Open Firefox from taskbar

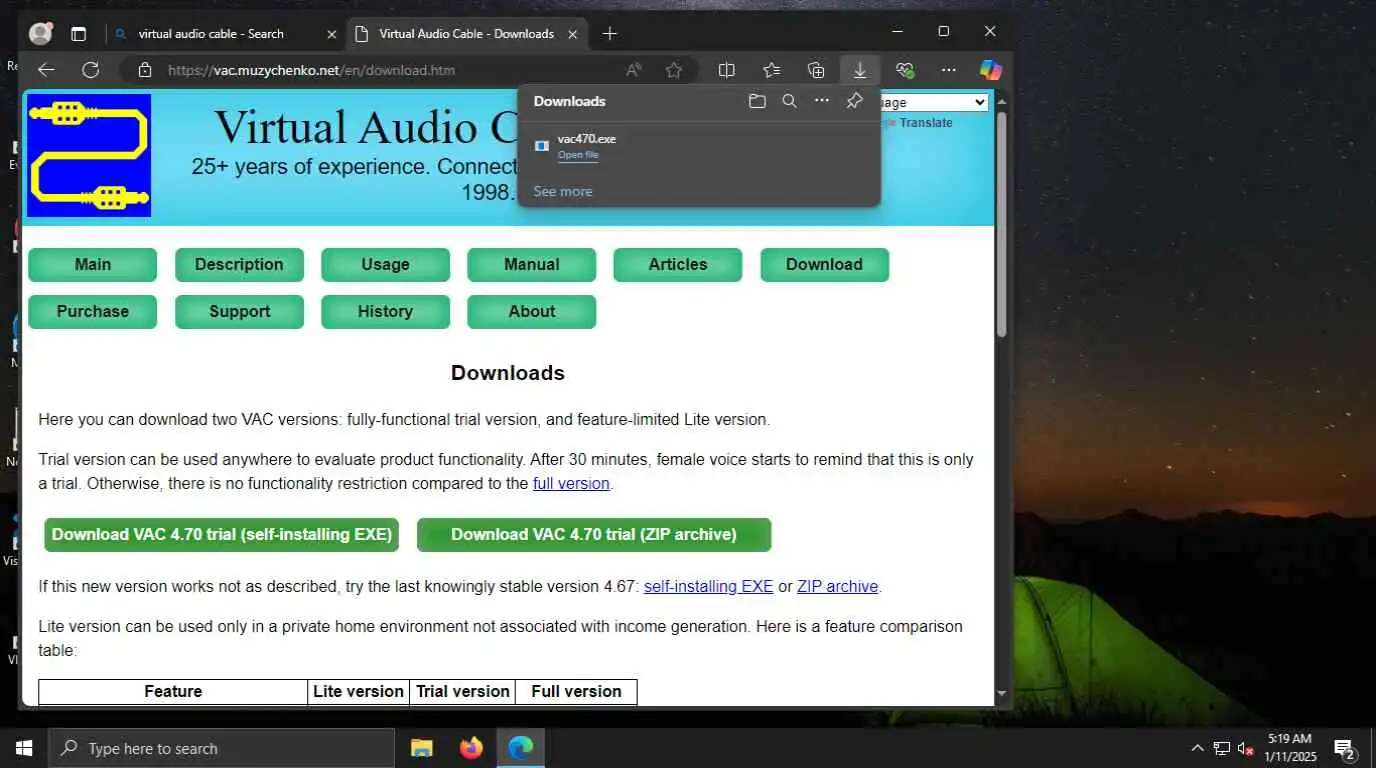point(471,748)
